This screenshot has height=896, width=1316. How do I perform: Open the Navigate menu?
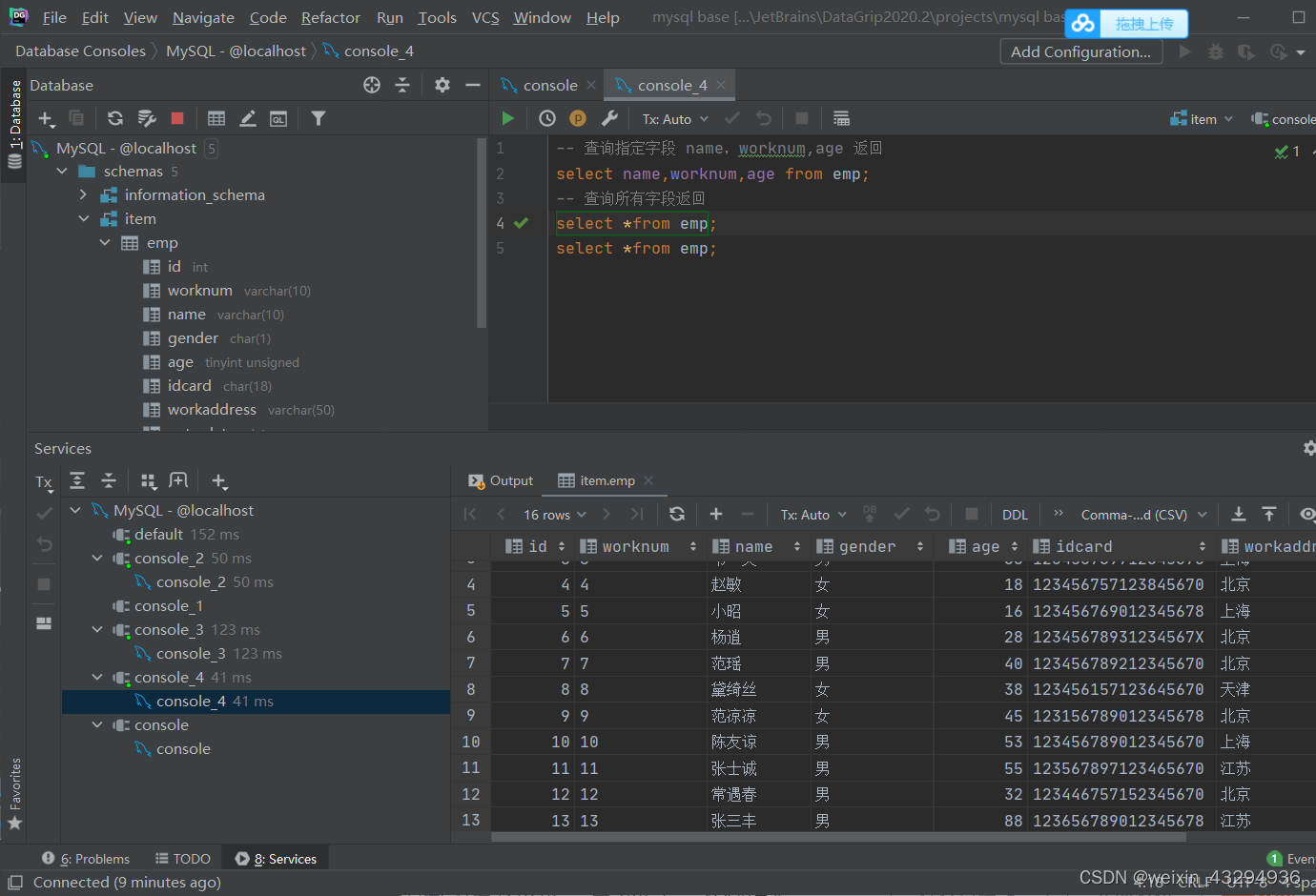(203, 17)
